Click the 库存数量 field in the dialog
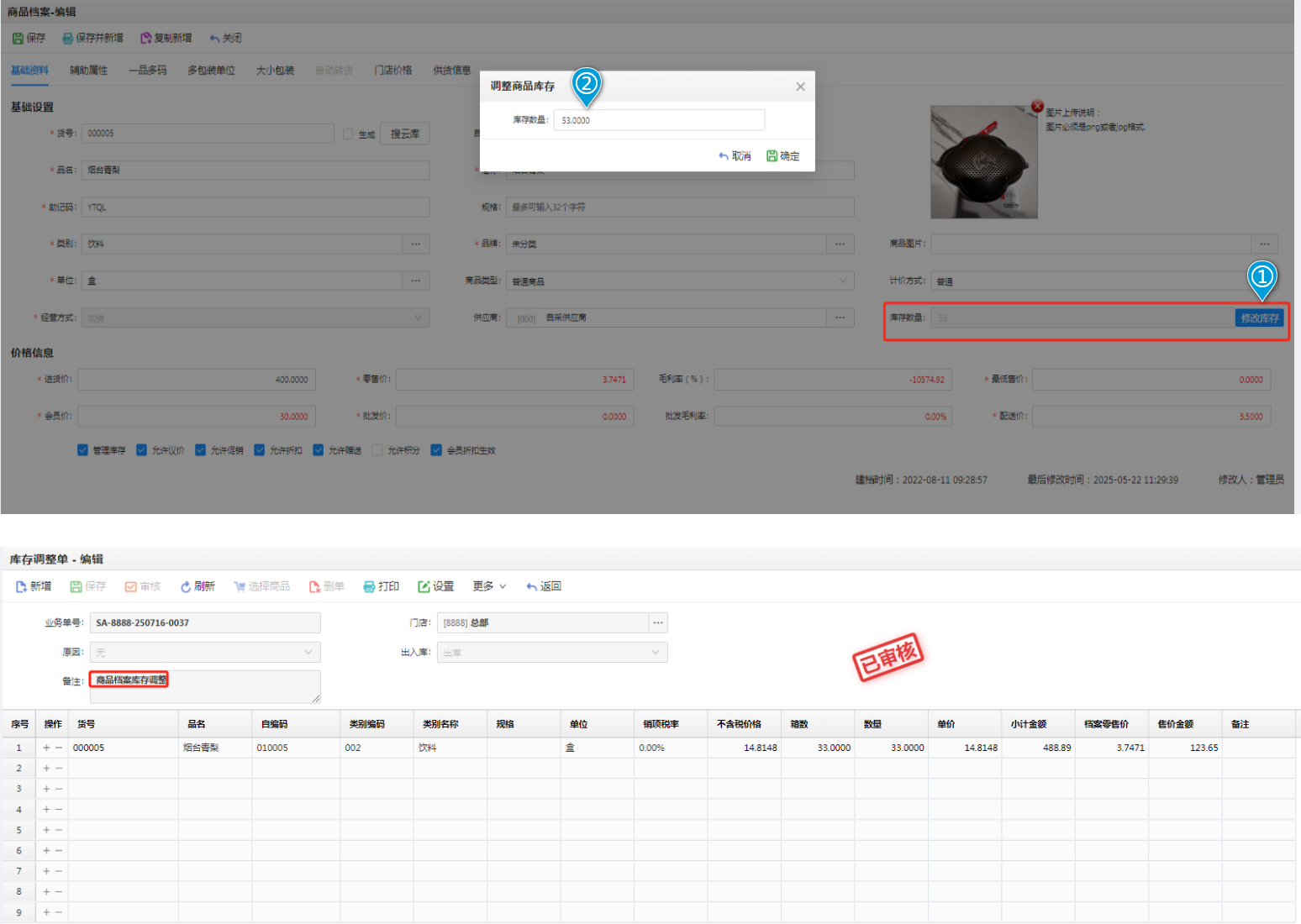Screen dimensions: 1301x924 click(658, 120)
